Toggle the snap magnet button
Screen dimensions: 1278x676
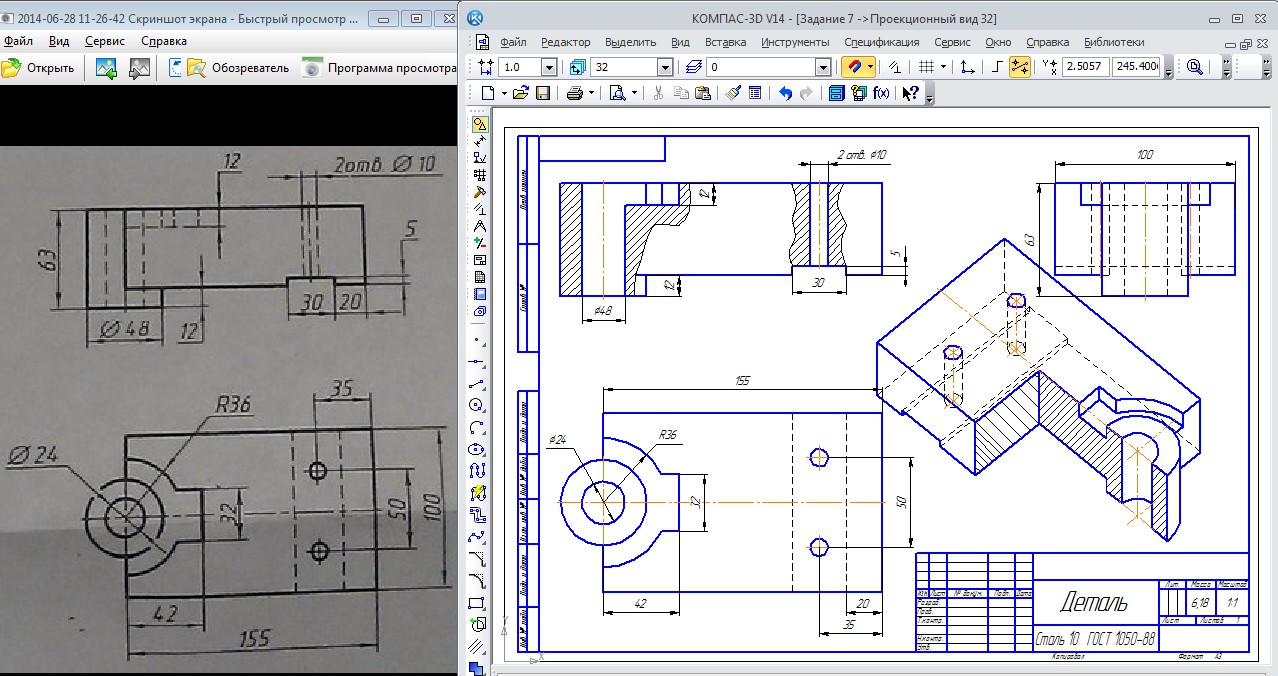[x=853, y=67]
